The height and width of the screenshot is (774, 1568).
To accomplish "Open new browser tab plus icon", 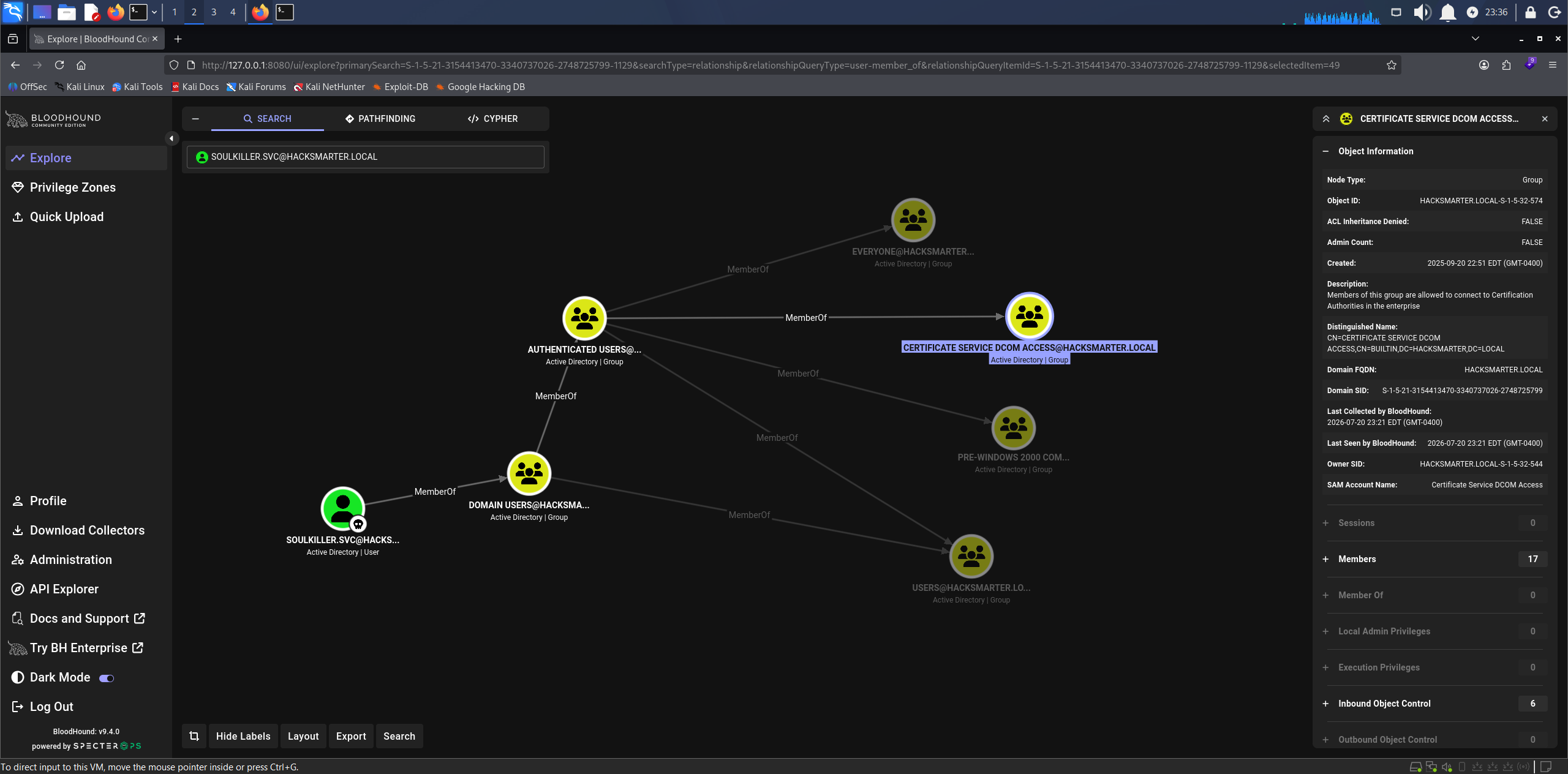I will [x=178, y=39].
